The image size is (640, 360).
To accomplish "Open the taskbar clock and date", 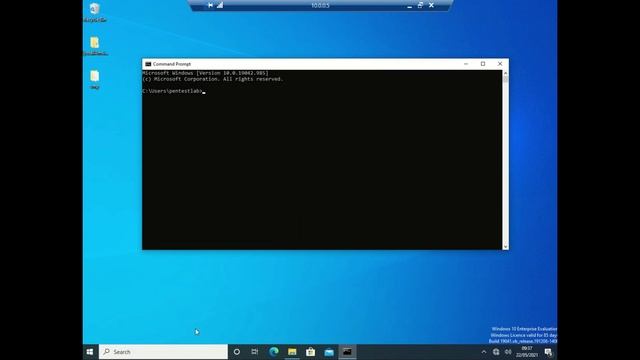I will click(x=527, y=352).
